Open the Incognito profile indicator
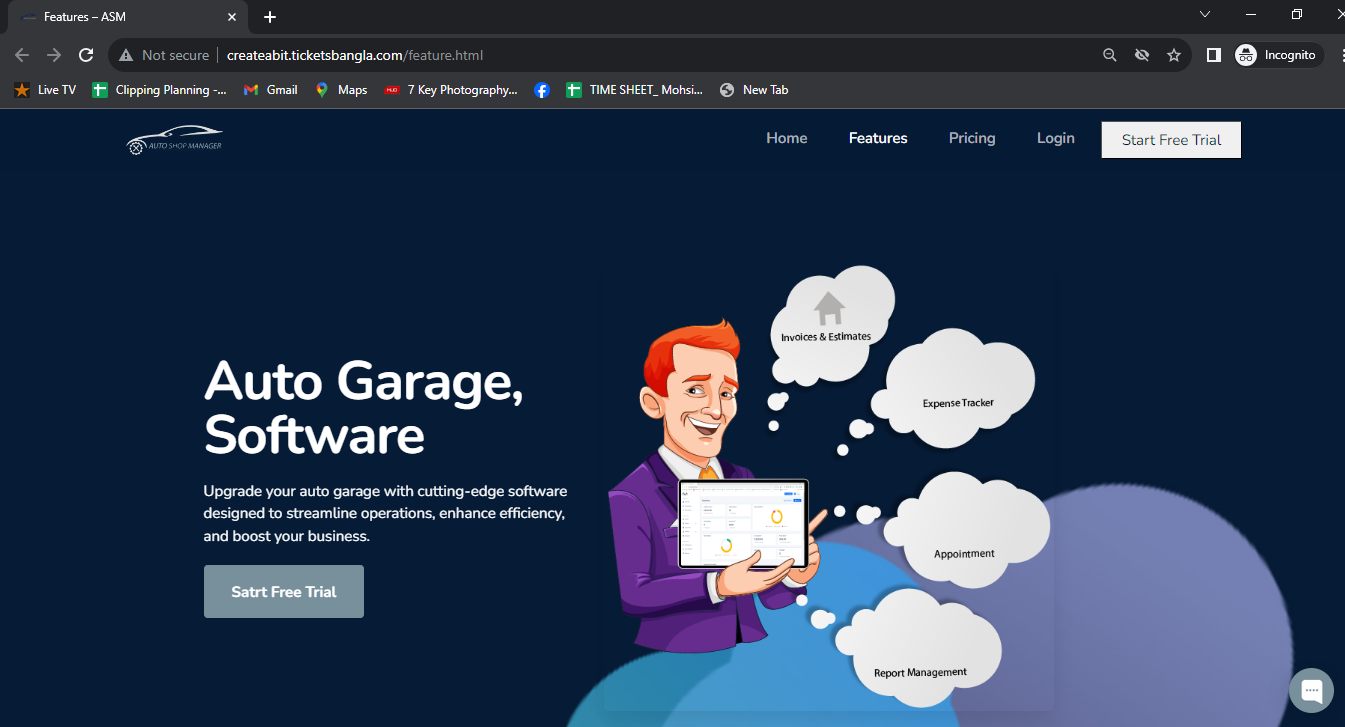The width and height of the screenshot is (1345, 727). 1277,55
